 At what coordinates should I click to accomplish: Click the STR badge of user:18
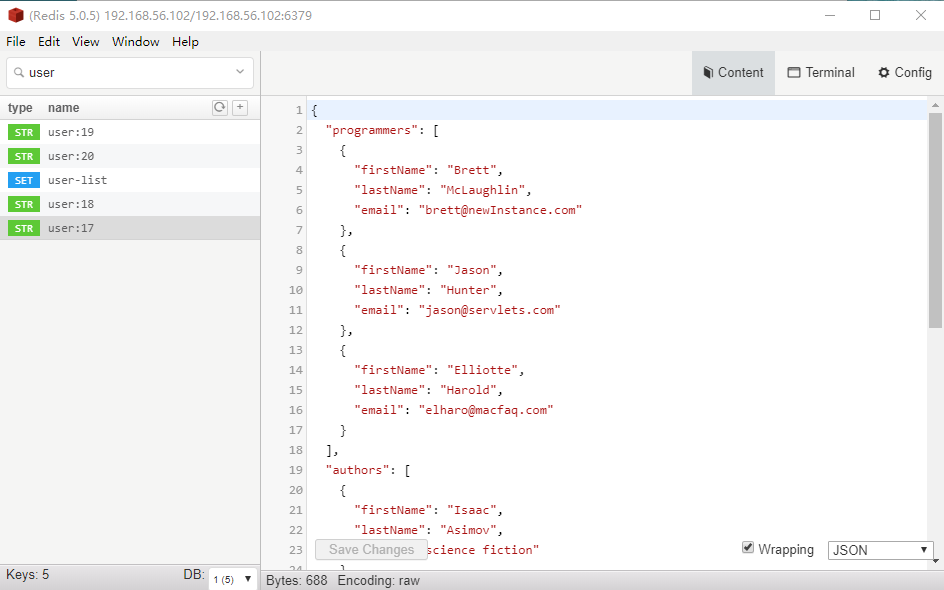pos(24,204)
